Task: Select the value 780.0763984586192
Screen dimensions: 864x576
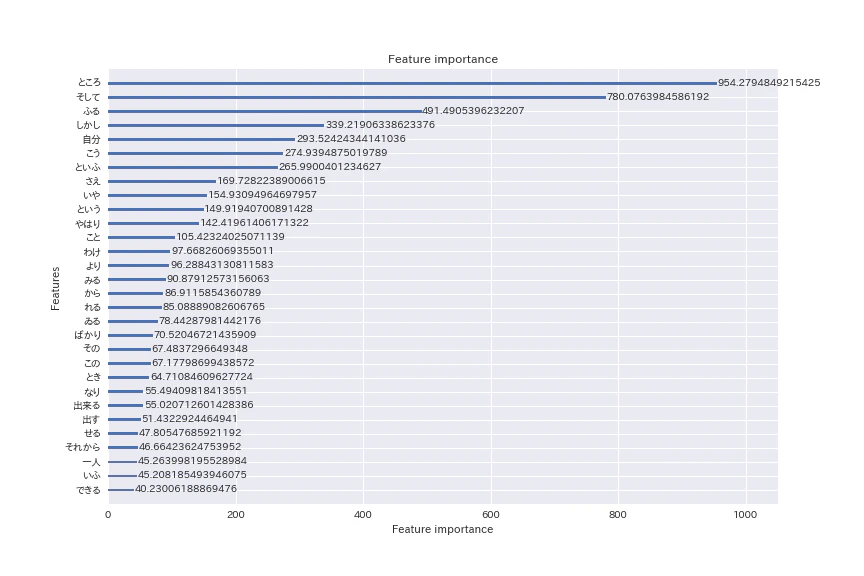Action: coord(658,96)
